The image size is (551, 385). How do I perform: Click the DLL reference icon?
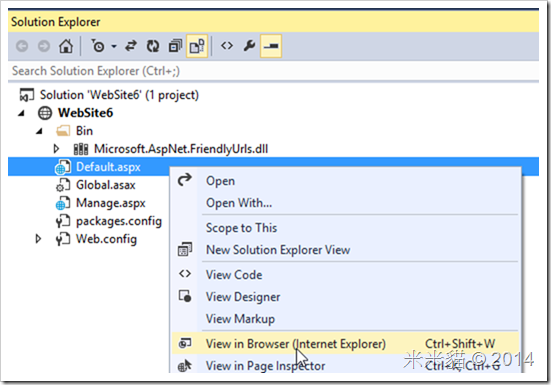coord(81,149)
